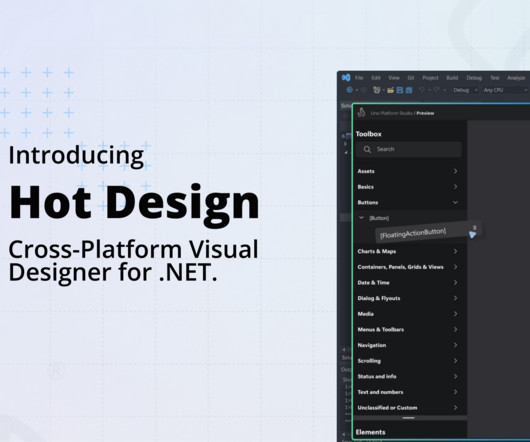
Task: Open the Any CPU platform dropdown
Action: tap(505, 90)
